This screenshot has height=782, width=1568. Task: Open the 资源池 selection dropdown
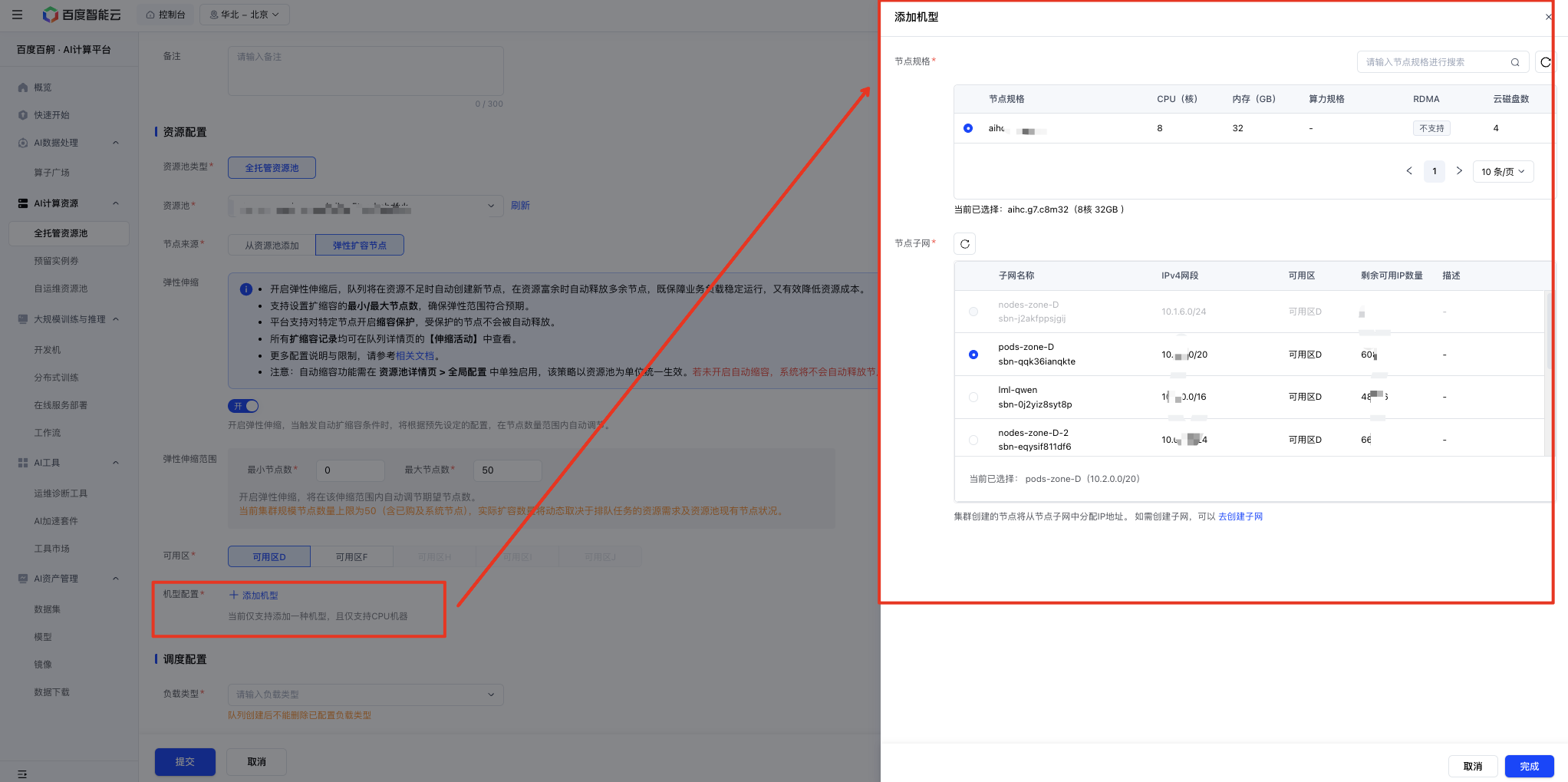coord(365,206)
